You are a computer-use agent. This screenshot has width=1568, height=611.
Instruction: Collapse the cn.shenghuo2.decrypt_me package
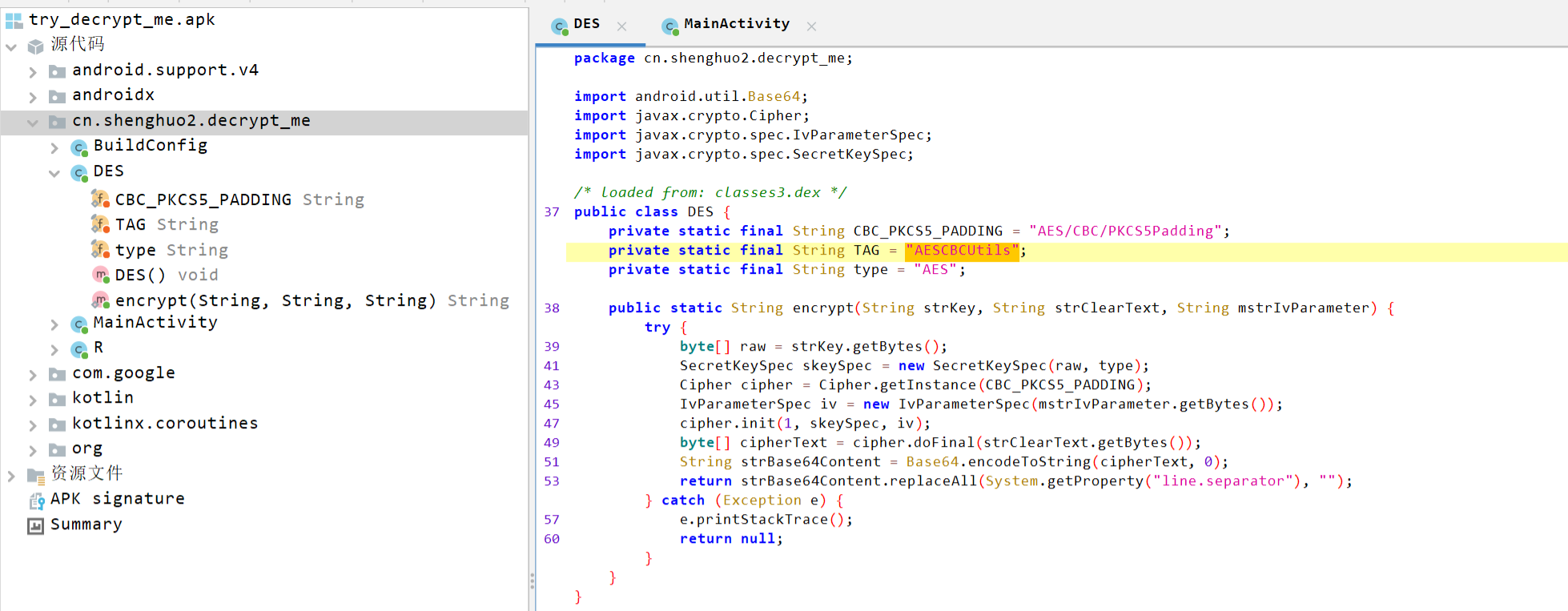[x=33, y=123]
